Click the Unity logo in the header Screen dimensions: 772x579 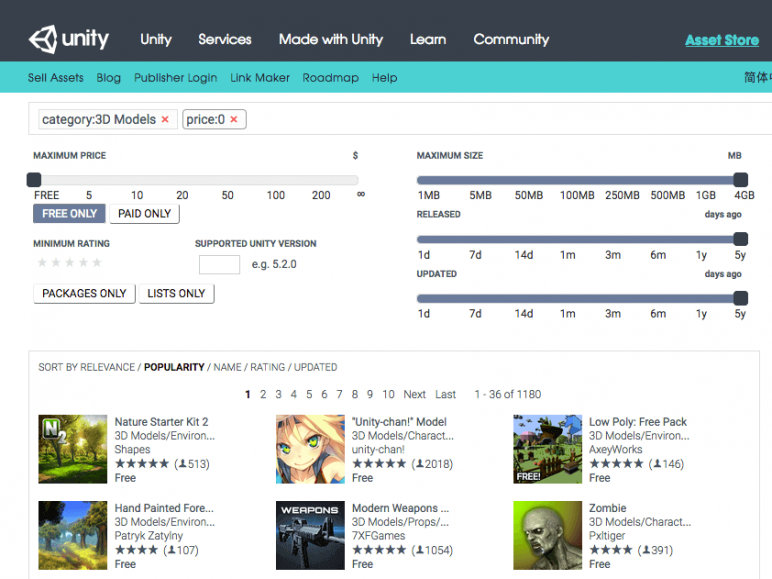tap(68, 39)
